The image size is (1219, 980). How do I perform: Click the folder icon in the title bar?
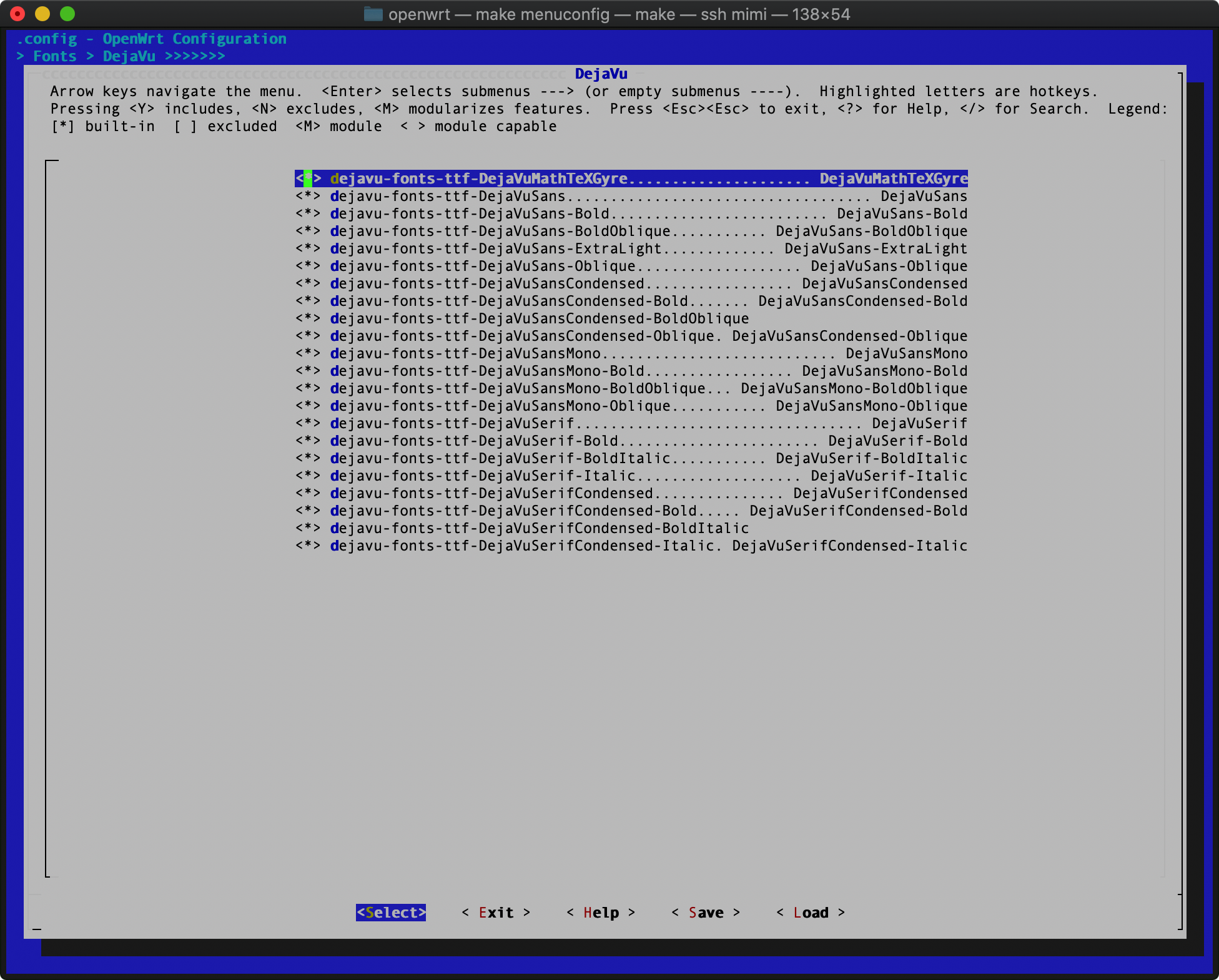(x=373, y=14)
